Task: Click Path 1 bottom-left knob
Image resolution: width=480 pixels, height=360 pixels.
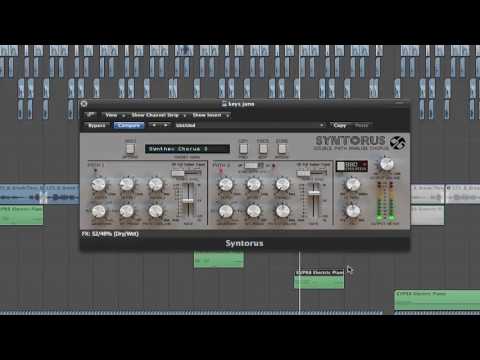Action: click(x=98, y=211)
